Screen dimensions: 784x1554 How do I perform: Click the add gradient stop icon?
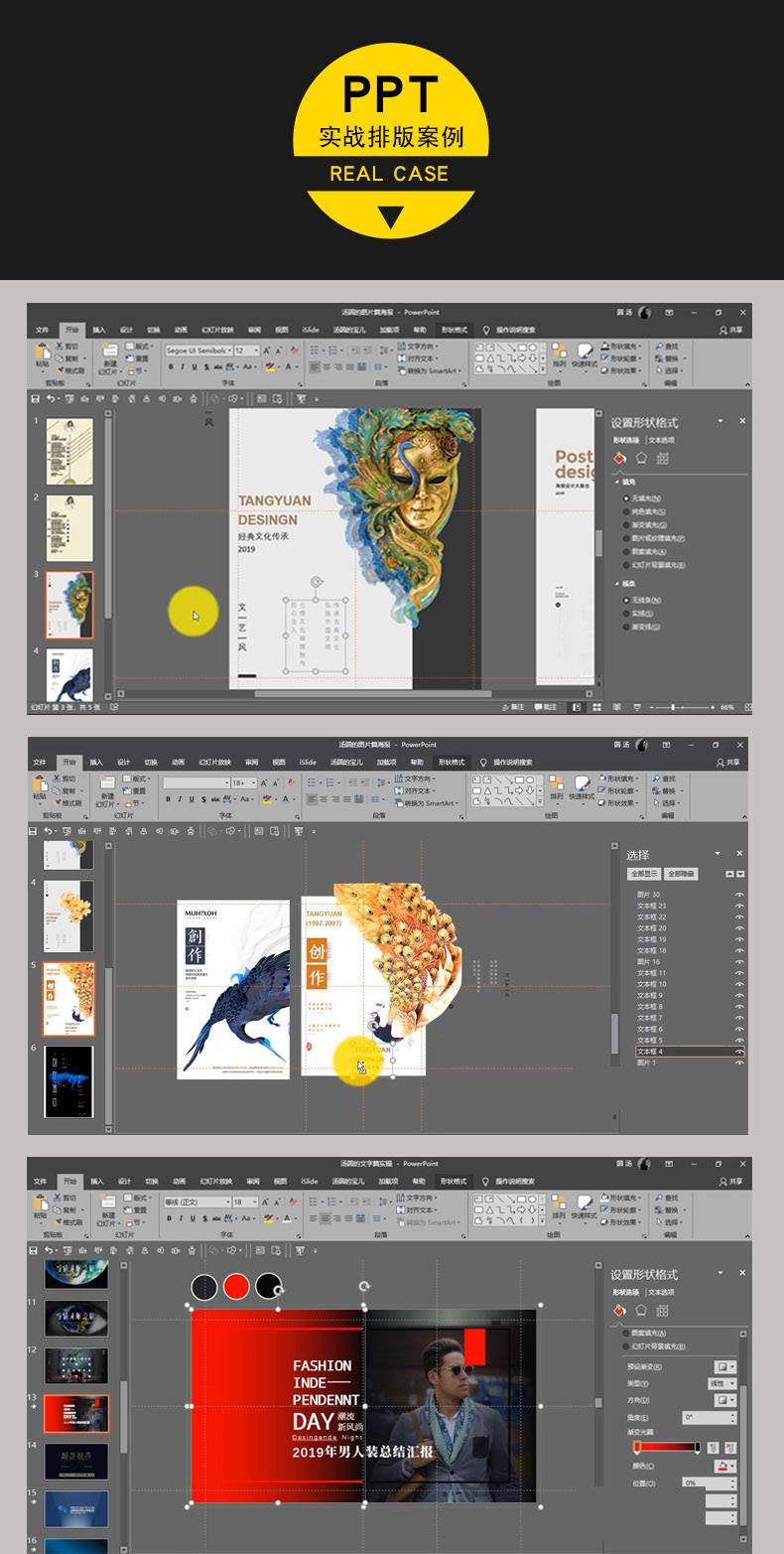(715, 1448)
